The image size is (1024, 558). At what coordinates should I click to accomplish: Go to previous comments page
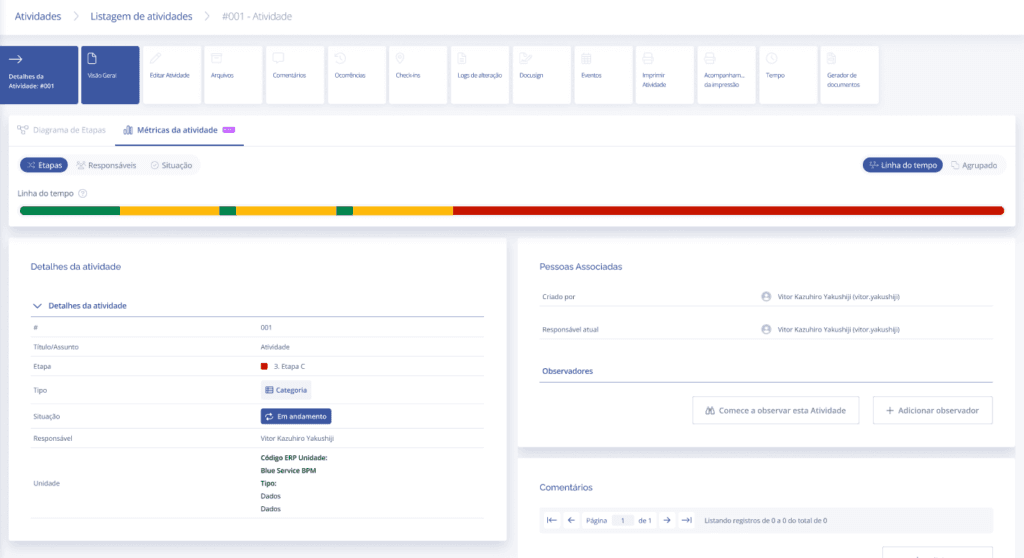click(571, 520)
